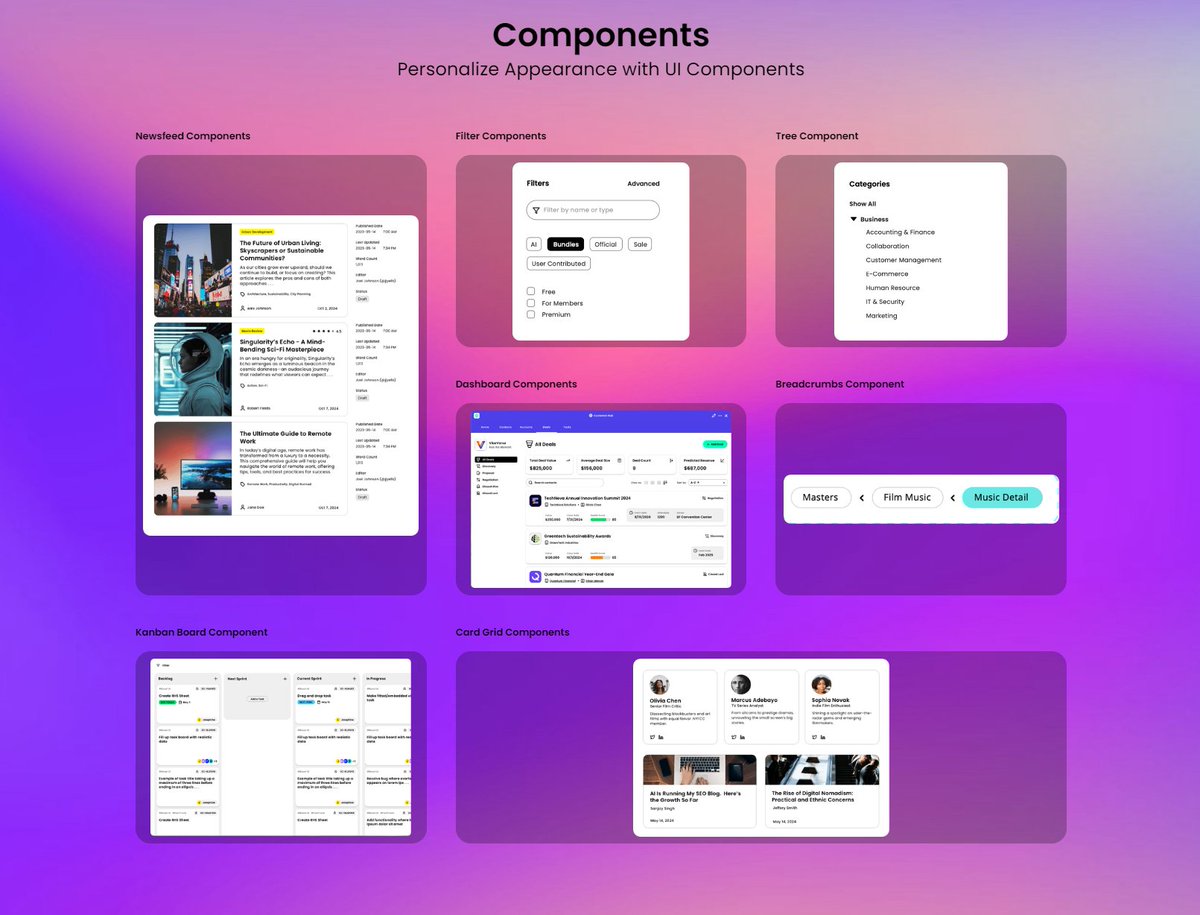Click the star rating on Singularity's Echo article
This screenshot has width=1200, height=915.
pos(322,331)
